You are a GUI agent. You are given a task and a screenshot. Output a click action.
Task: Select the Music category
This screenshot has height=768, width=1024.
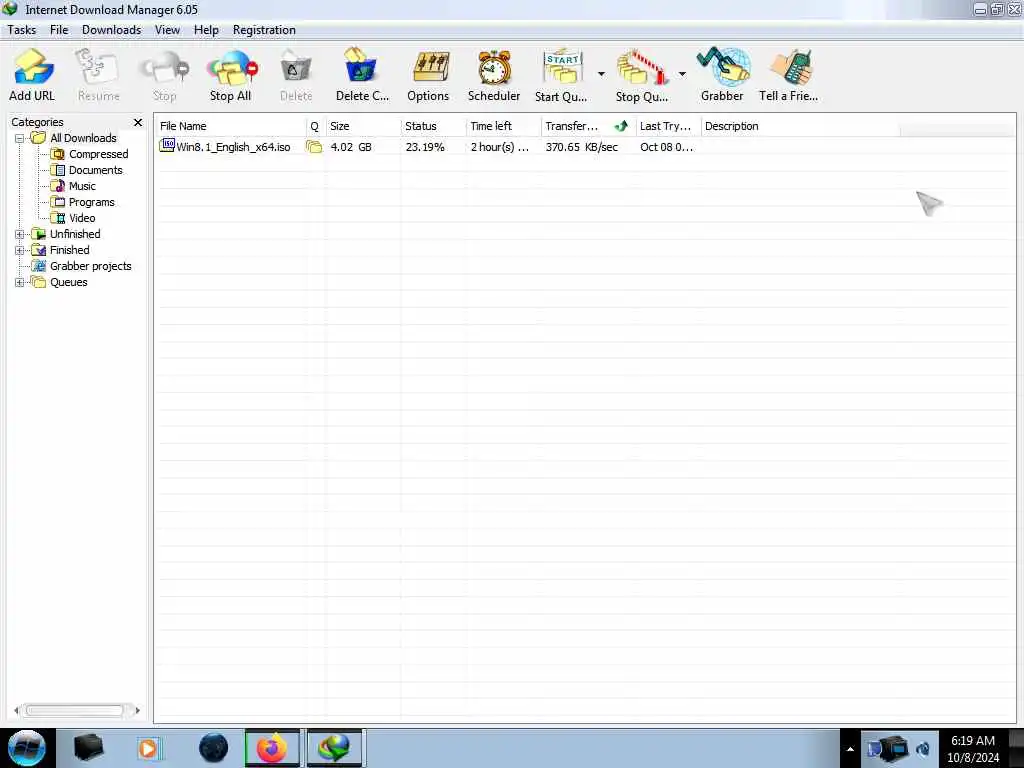(82, 186)
